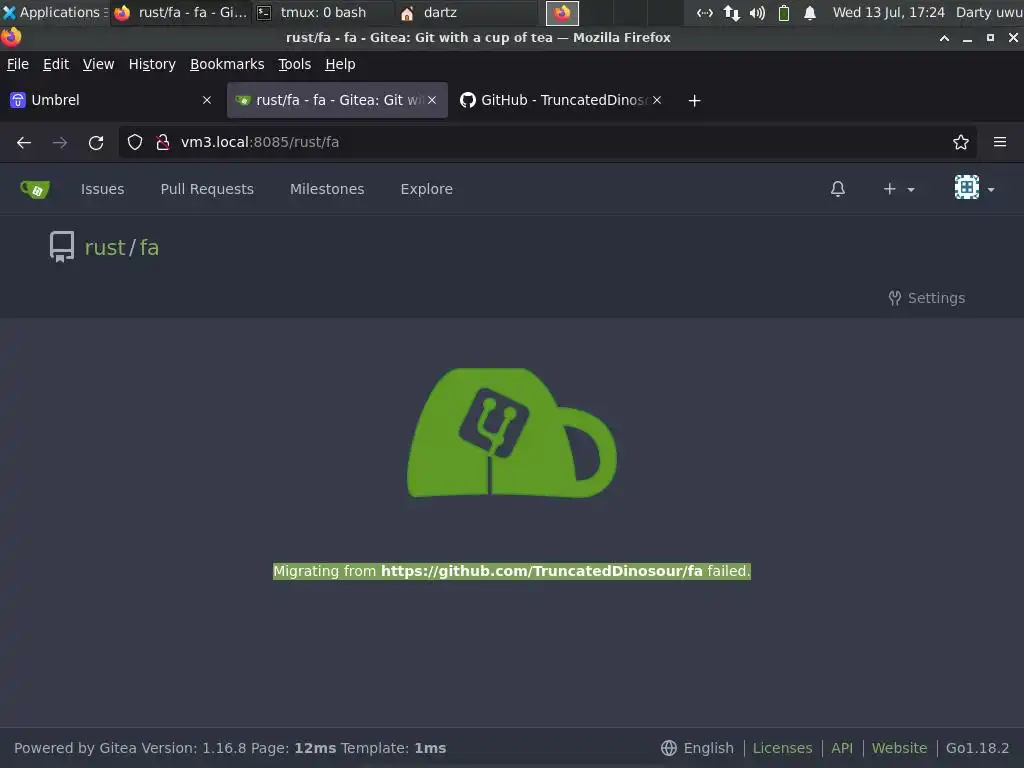Open the volume tray icon

point(757,12)
